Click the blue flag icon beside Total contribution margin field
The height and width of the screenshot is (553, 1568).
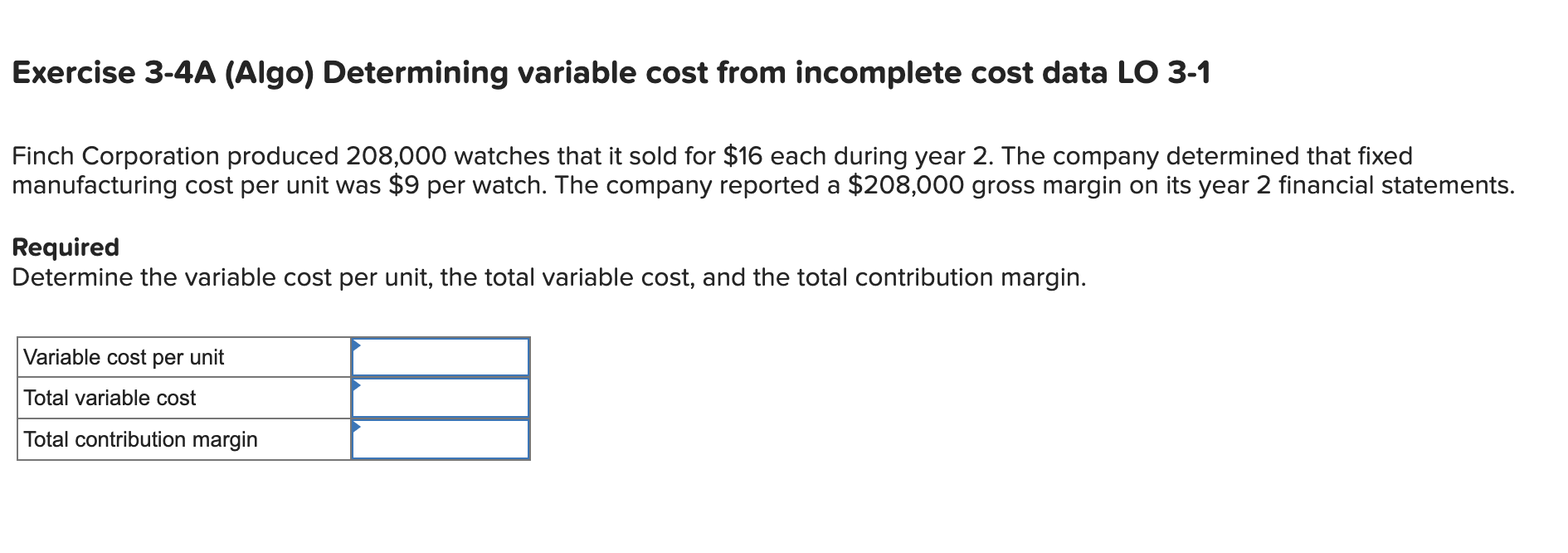pyautogui.click(x=357, y=428)
